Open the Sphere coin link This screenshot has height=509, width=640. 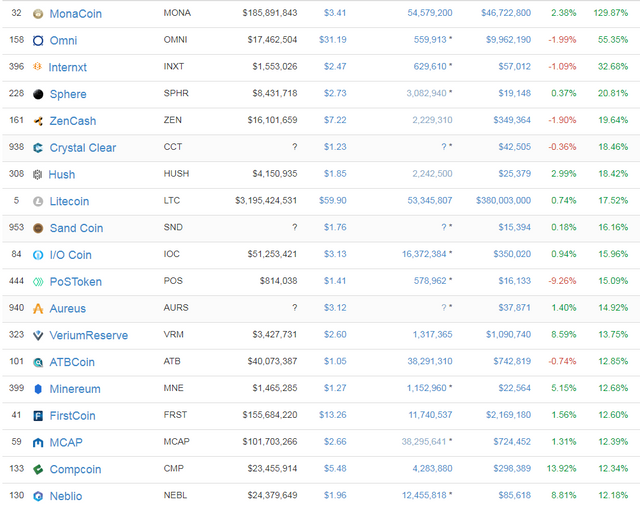coord(68,94)
